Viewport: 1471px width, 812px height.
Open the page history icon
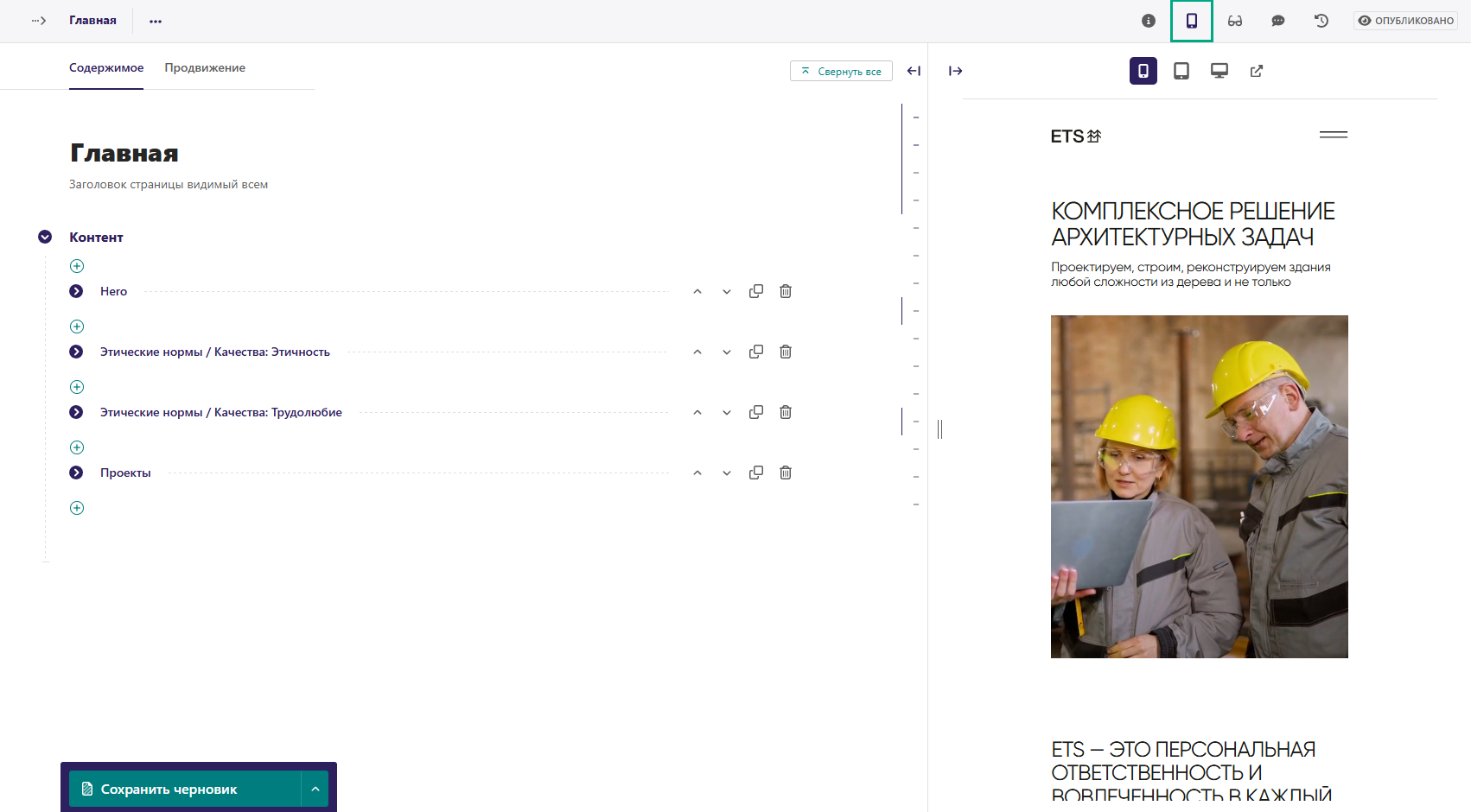[1321, 21]
